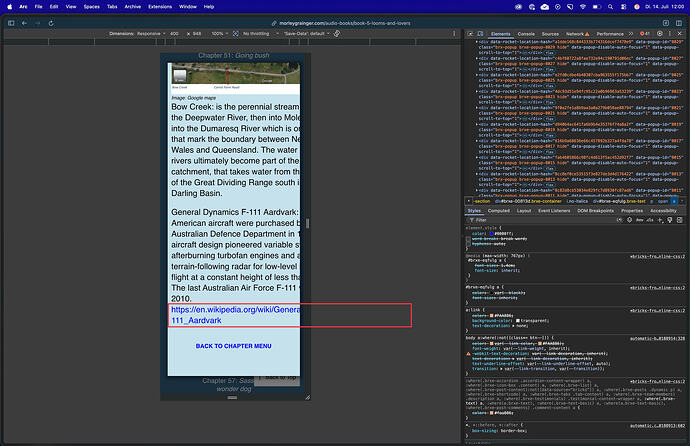
Task: Click BACK TO CHAPTER MENU
Action: [x=233, y=346]
